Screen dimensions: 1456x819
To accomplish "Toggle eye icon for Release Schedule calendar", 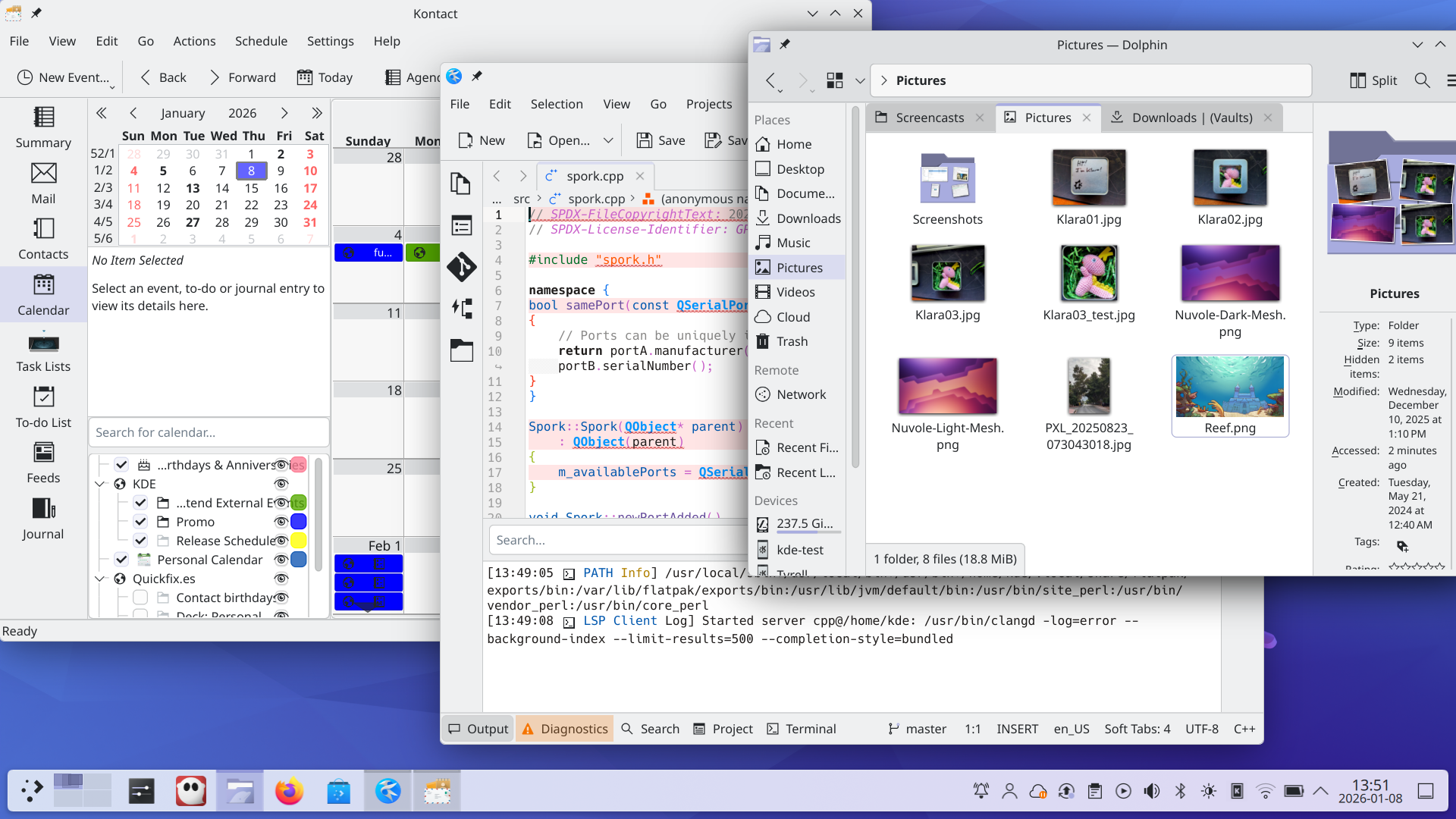I will point(281,541).
